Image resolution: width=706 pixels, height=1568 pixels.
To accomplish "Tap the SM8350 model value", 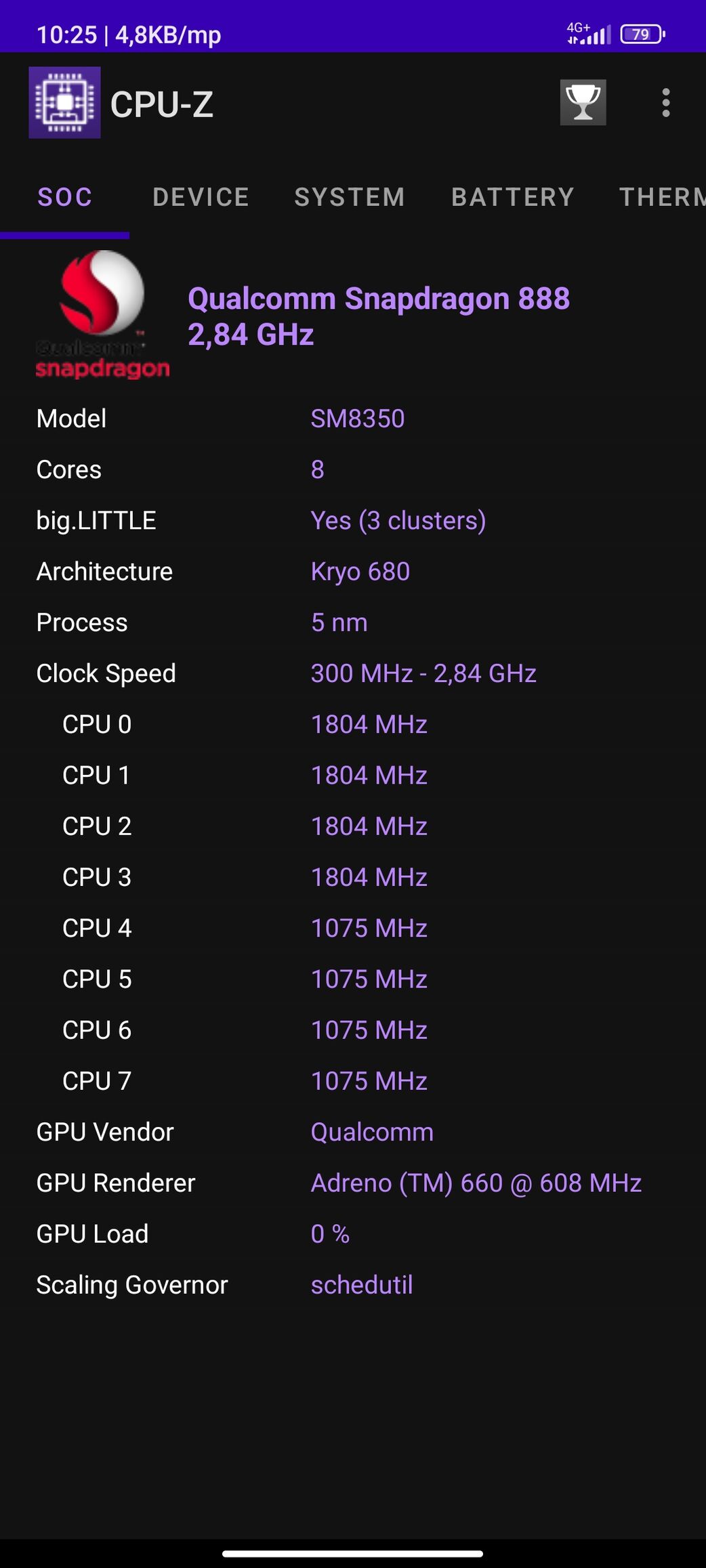I will click(358, 419).
